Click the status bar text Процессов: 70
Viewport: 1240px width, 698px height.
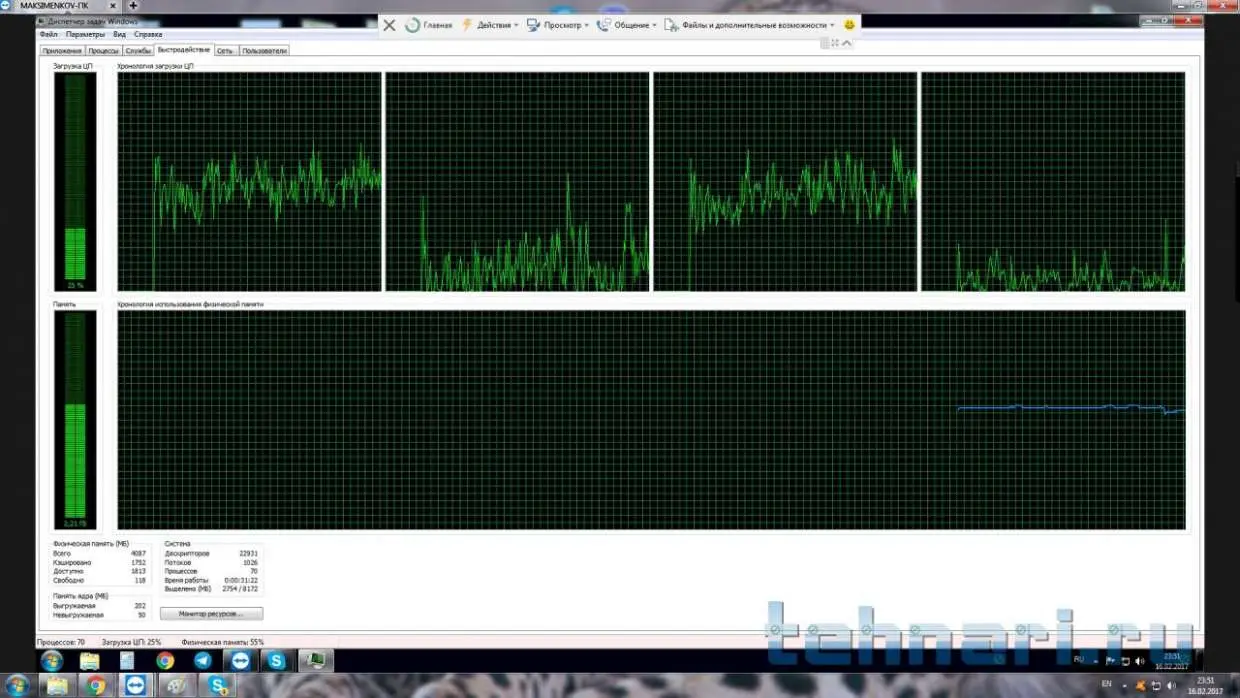tap(61, 641)
